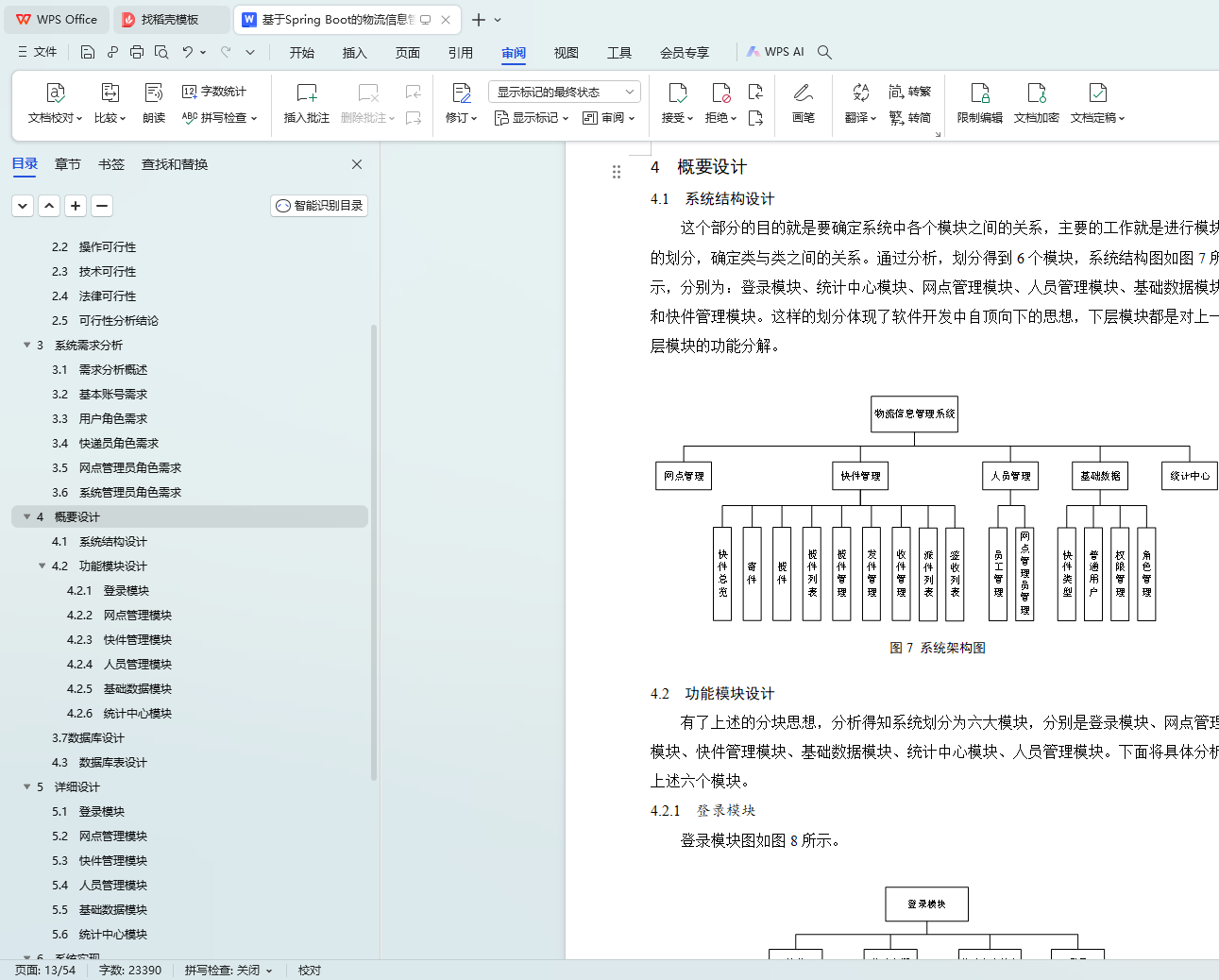Switch to the 插入 ribbon tab
Viewport: 1219px width, 980px height.
pos(355,53)
